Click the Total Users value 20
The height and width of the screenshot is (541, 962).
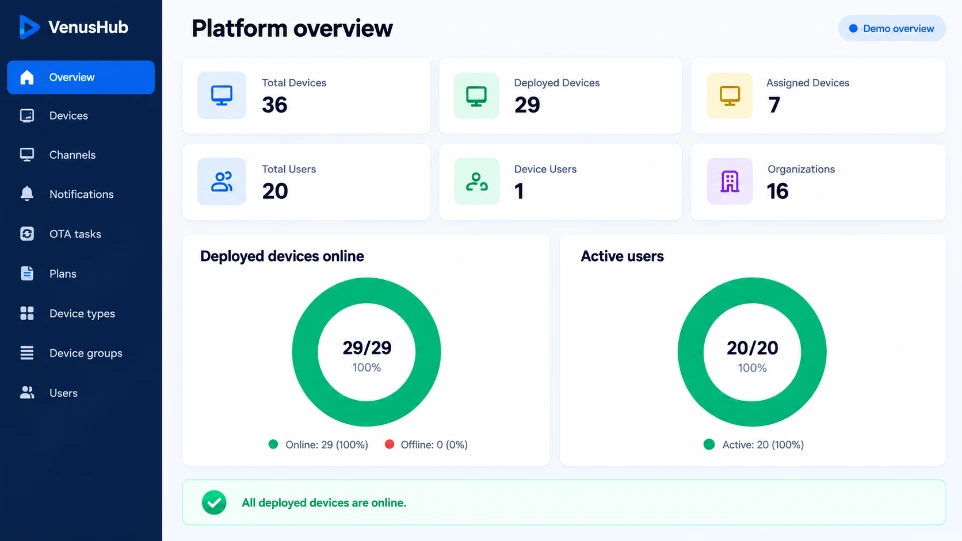coord(275,191)
